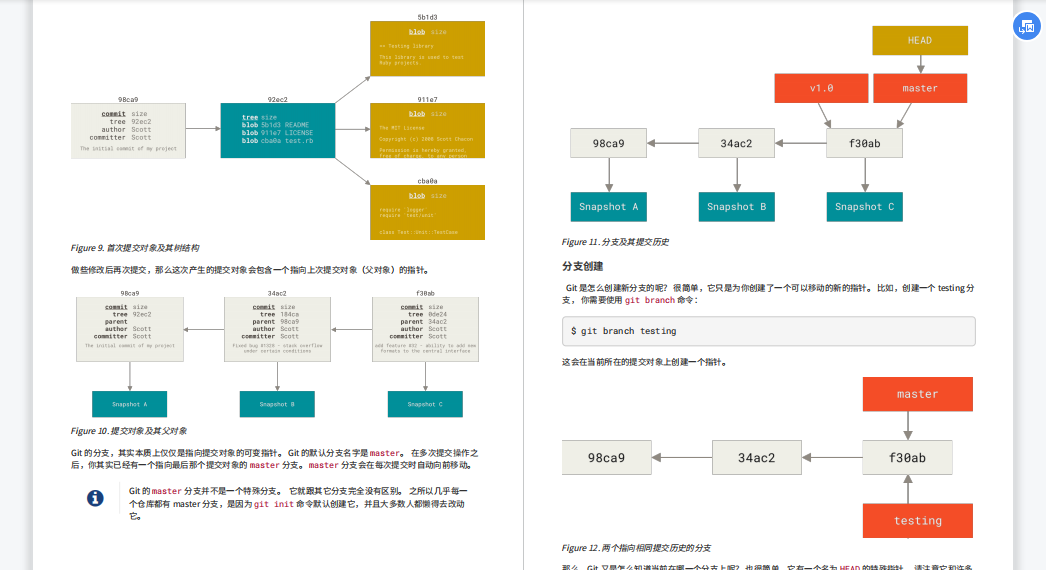Click the blue info note icon

pos(95,498)
